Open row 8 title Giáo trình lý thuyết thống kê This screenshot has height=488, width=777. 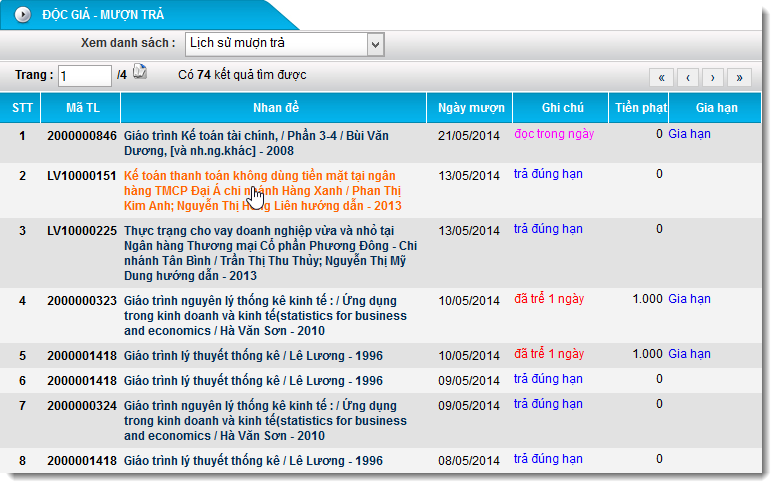tap(253, 461)
